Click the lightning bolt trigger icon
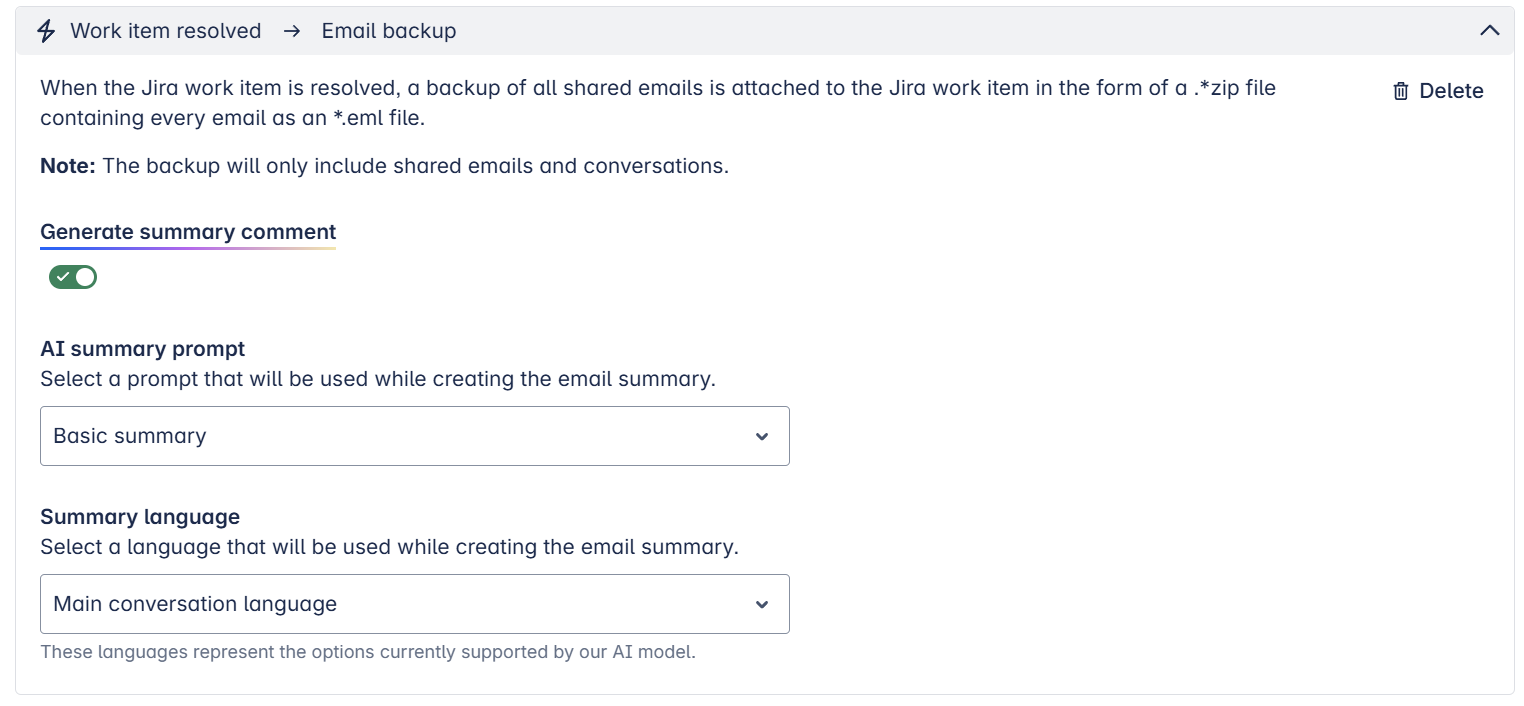Image resolution: width=1524 pixels, height=706 pixels. [46, 31]
